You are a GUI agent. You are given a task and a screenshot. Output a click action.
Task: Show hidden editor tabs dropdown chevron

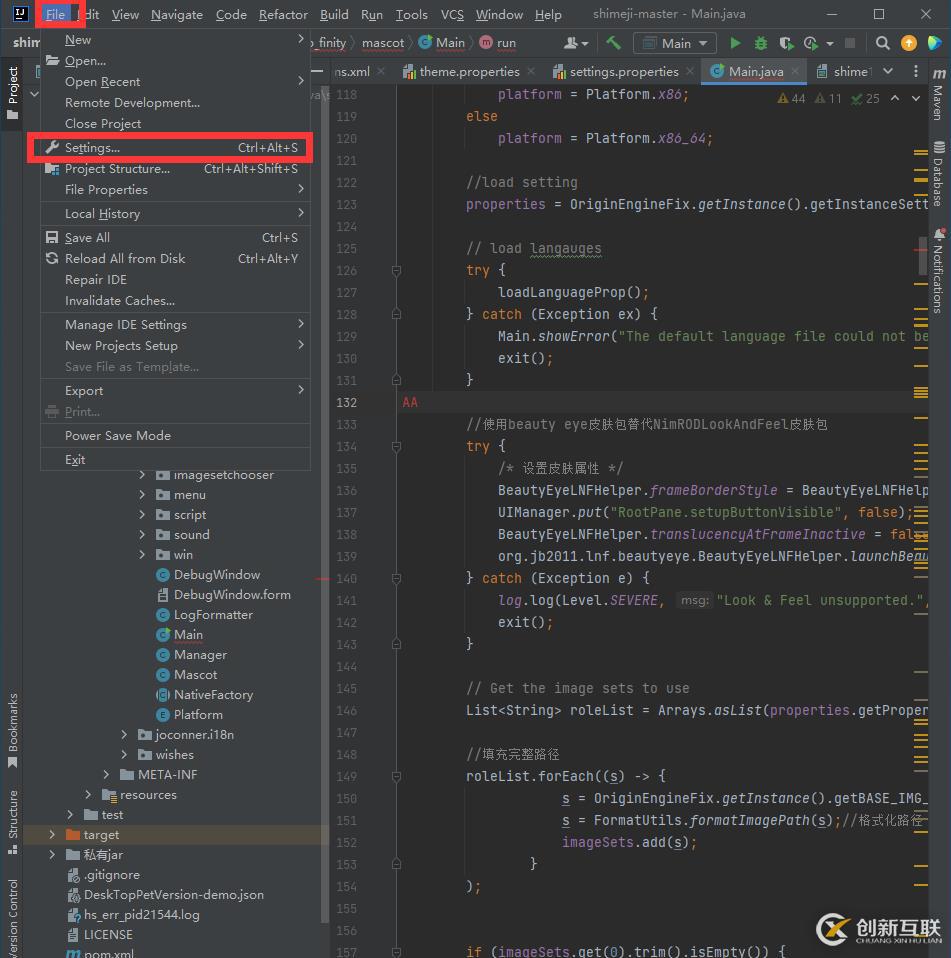pyautogui.click(x=887, y=72)
